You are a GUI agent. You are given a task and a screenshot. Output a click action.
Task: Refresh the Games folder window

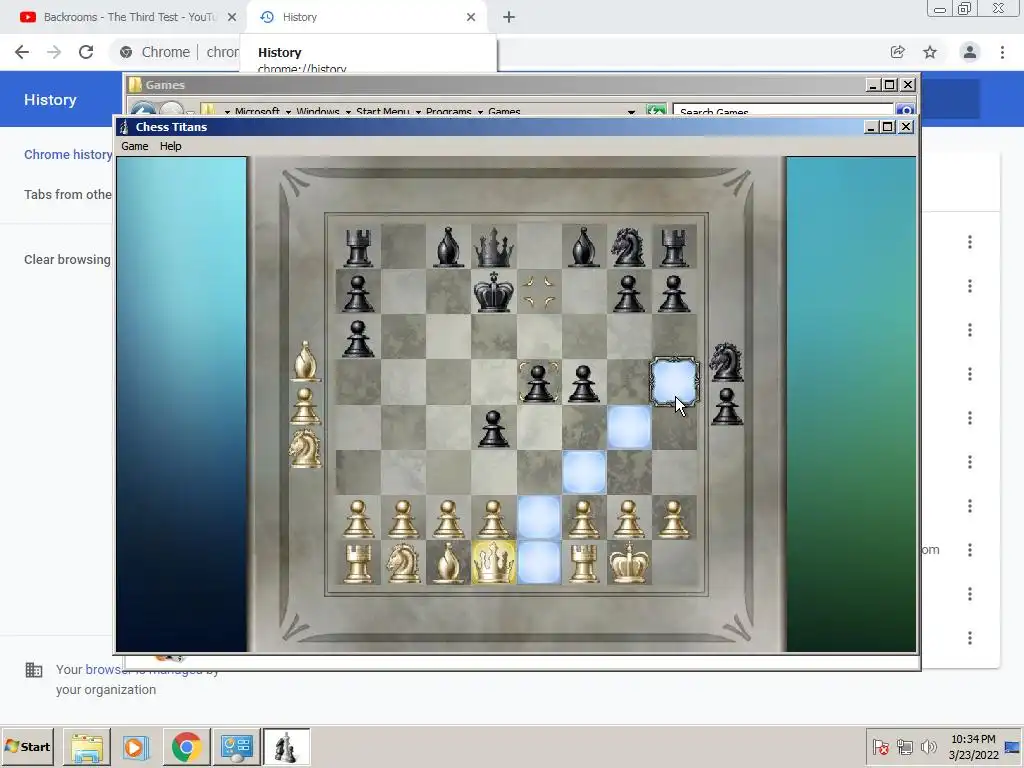pos(656,111)
